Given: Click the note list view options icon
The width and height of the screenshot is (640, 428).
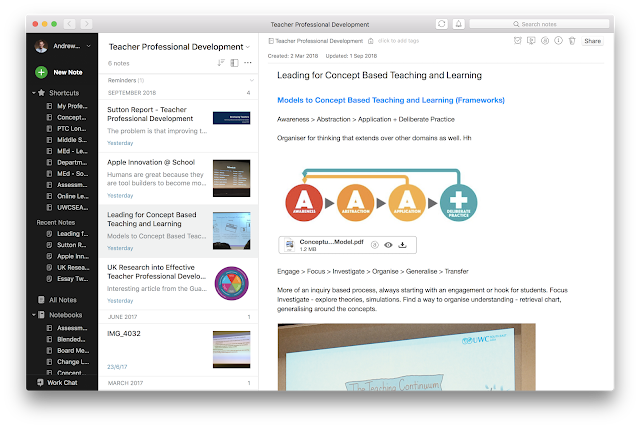Looking at the screenshot, I should [x=234, y=63].
